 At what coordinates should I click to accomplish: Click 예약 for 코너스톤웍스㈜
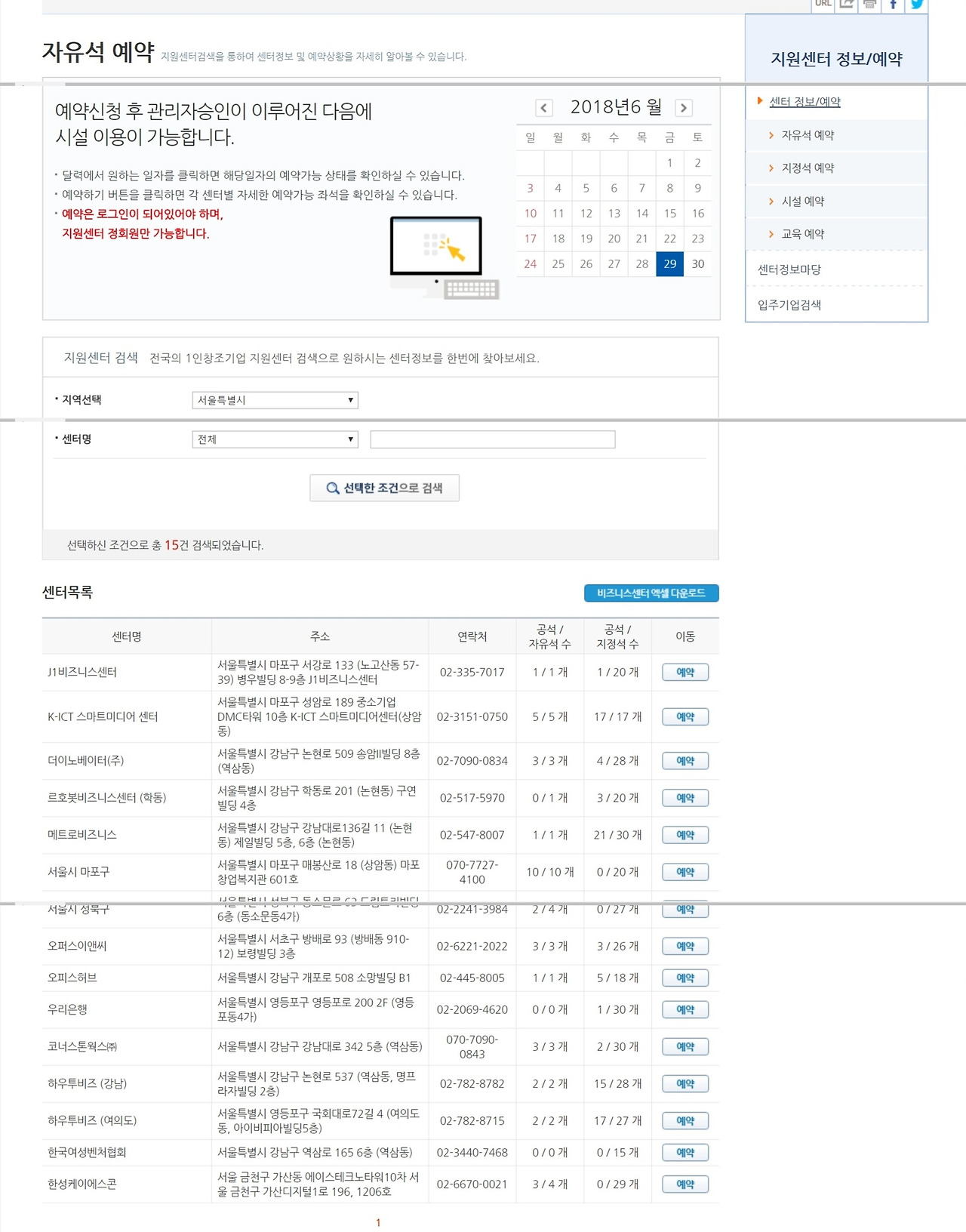[x=685, y=1047]
